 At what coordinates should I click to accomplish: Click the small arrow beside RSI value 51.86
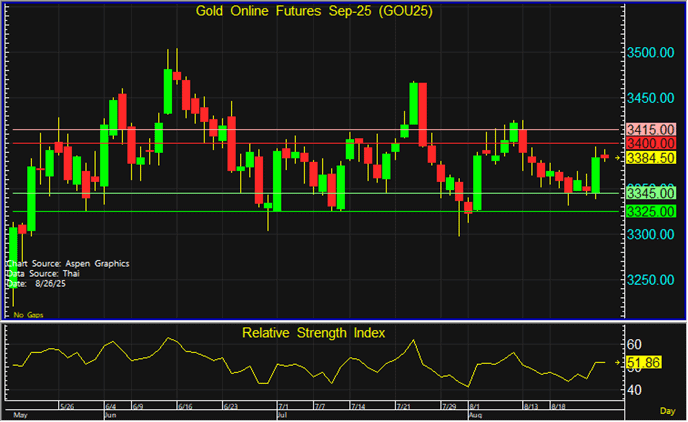618,363
